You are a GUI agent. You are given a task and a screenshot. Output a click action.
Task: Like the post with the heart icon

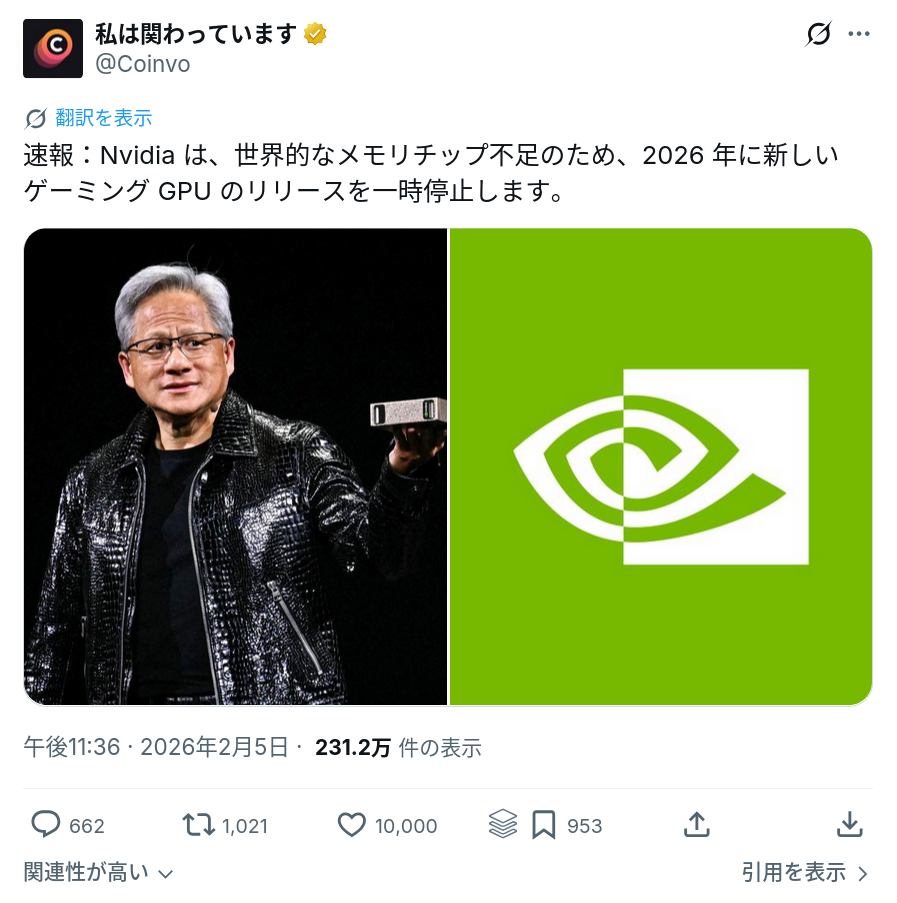tap(351, 825)
